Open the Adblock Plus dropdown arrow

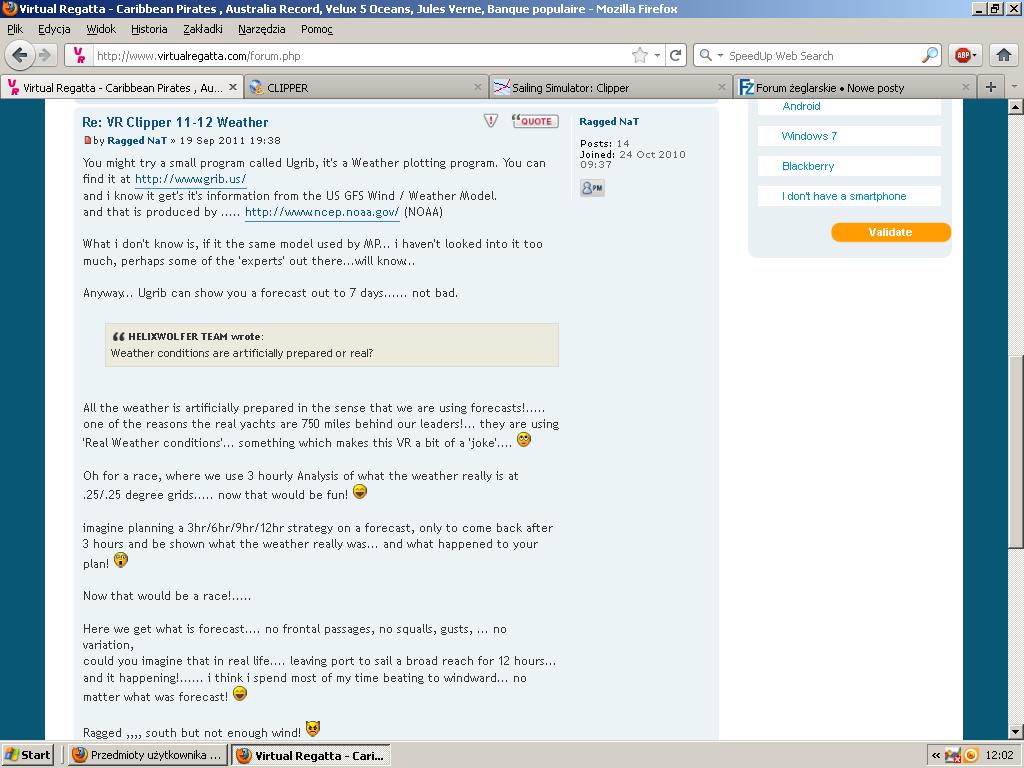pos(976,56)
